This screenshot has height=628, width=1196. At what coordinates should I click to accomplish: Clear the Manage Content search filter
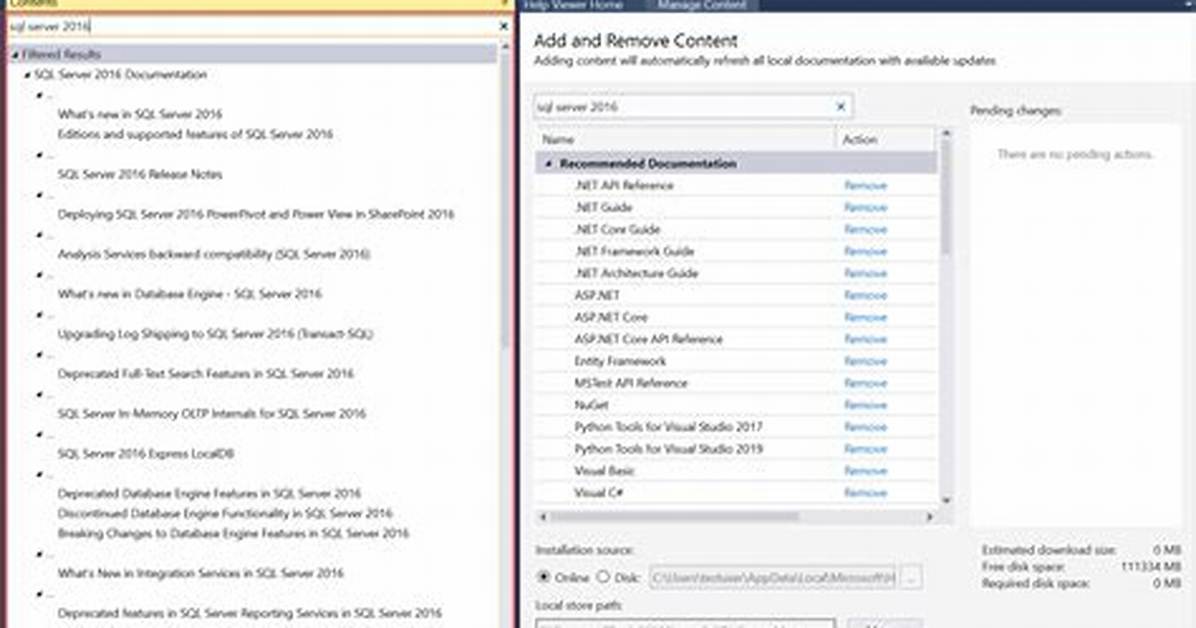pyautogui.click(x=841, y=107)
